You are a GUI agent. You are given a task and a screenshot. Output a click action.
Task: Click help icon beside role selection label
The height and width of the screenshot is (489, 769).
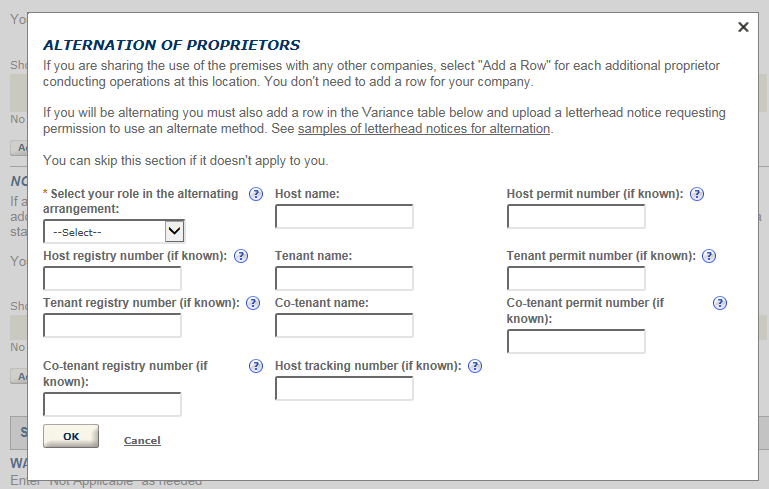click(256, 194)
